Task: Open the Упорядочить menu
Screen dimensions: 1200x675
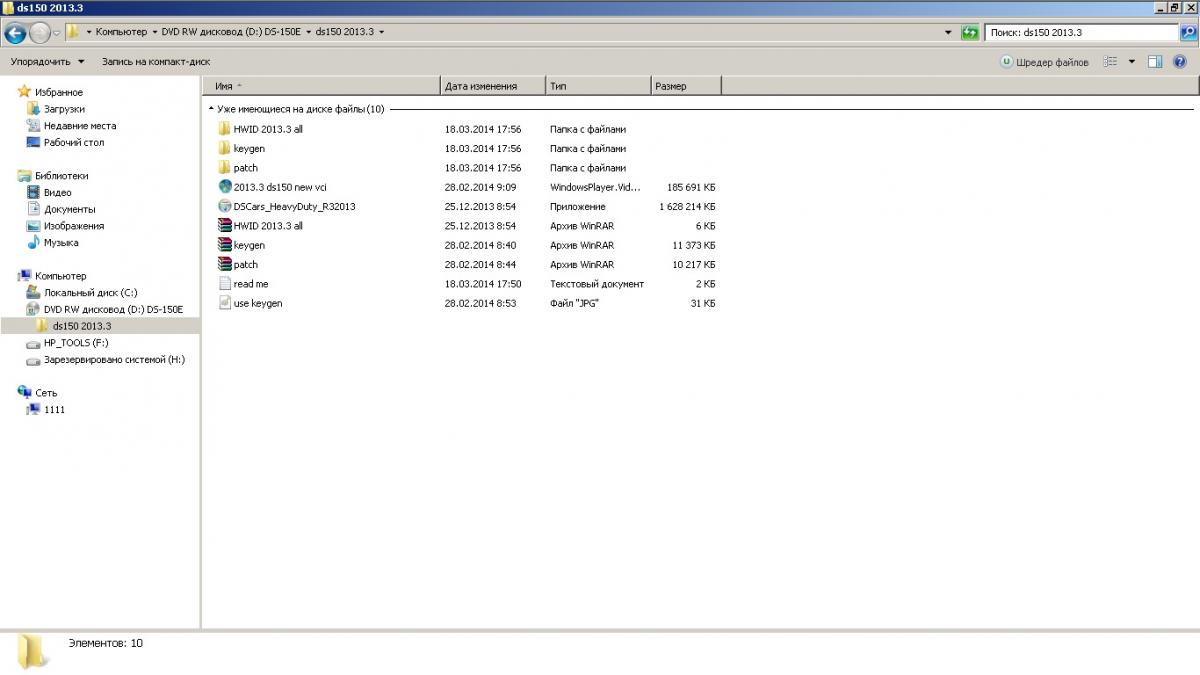Action: [48, 62]
